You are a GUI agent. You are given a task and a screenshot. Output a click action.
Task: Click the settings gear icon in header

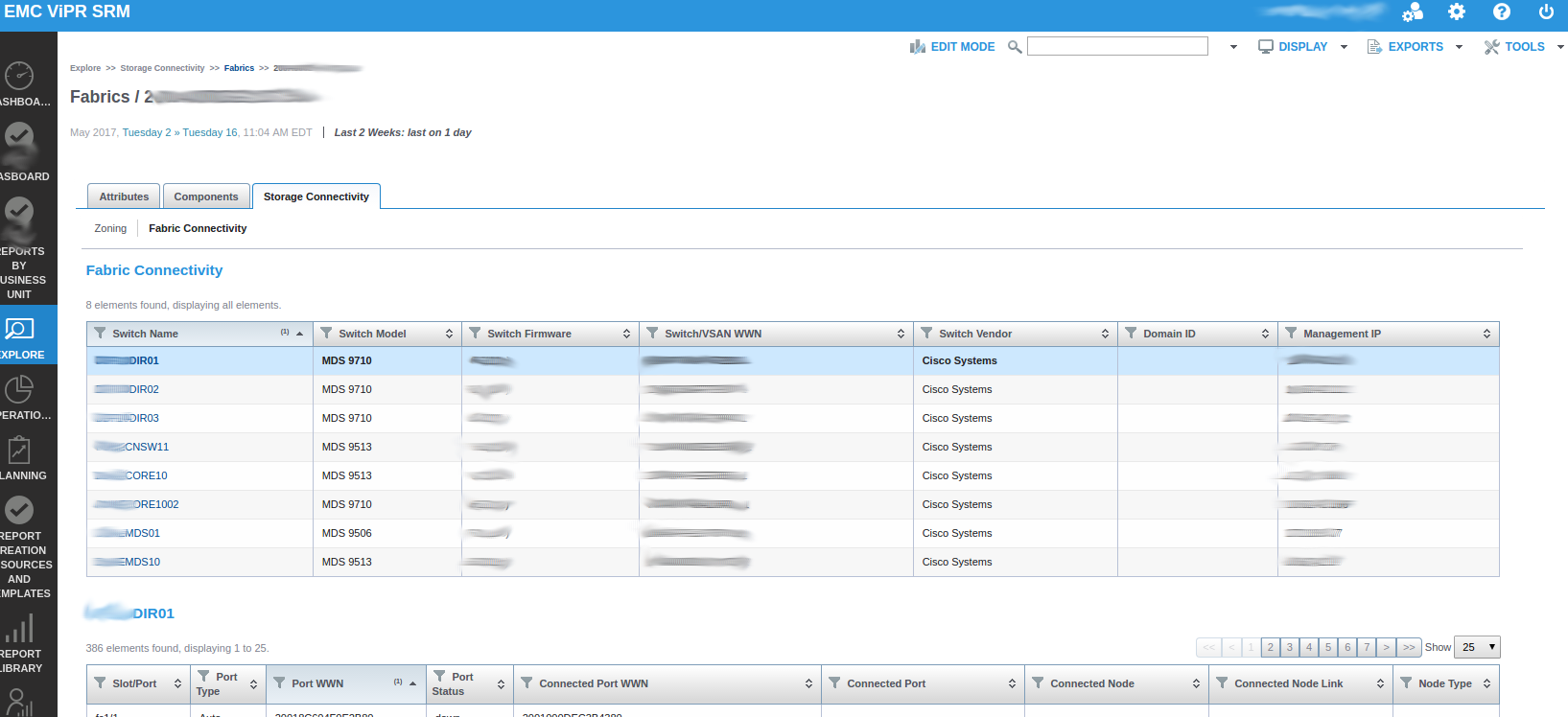pos(1457,12)
